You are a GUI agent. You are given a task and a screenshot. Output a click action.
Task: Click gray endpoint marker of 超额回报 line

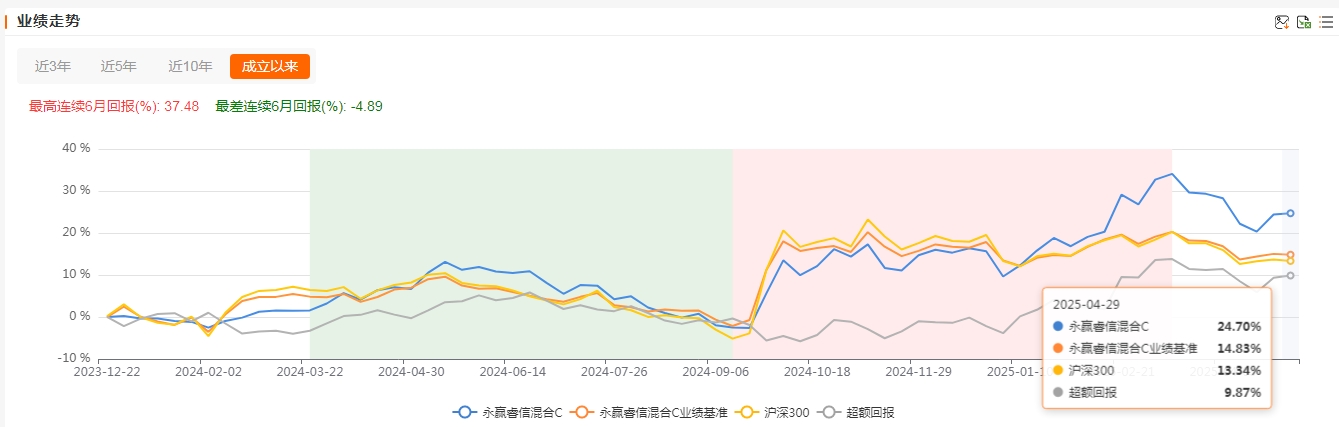pos(1290,275)
